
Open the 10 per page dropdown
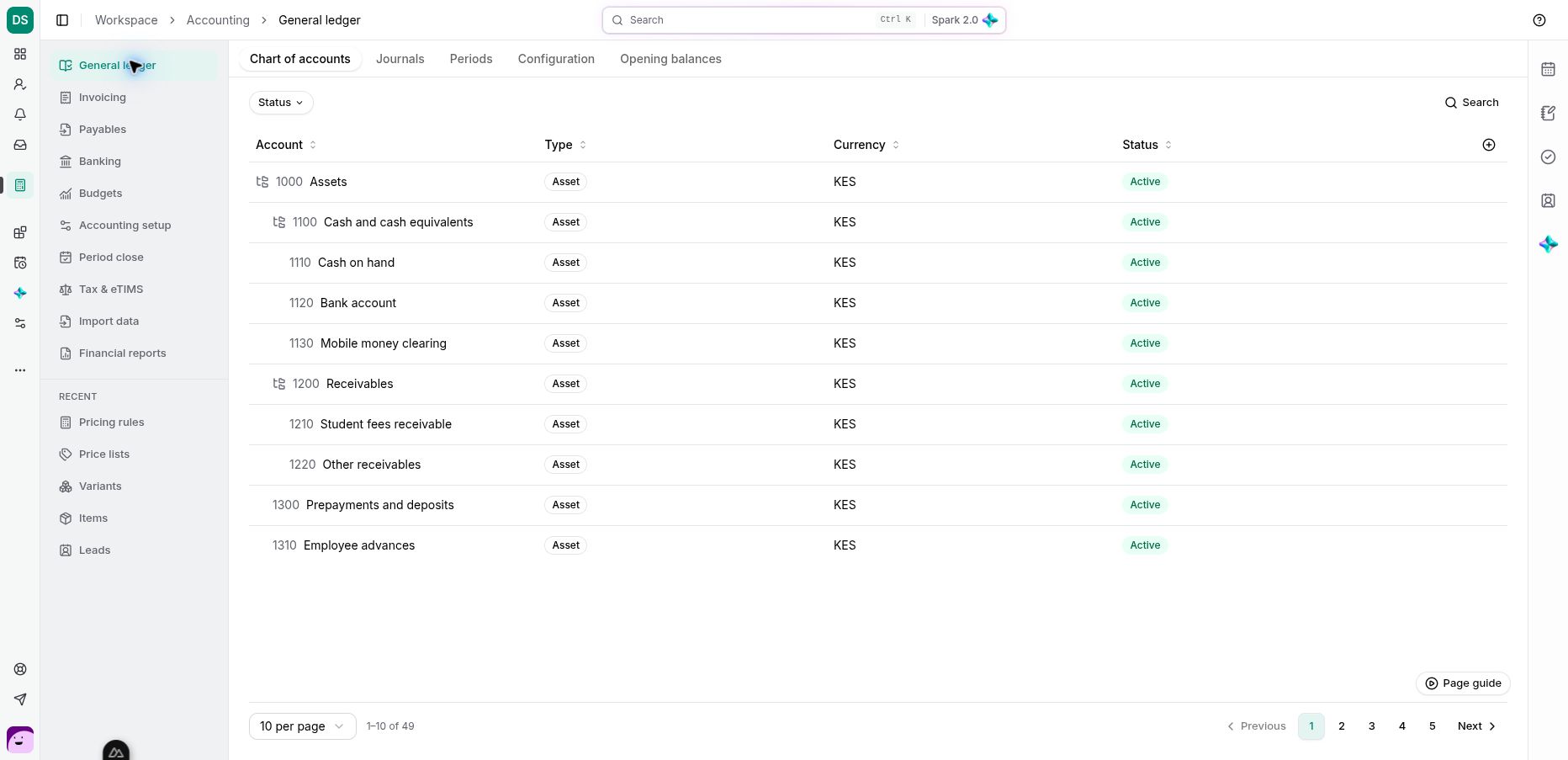coord(302,726)
